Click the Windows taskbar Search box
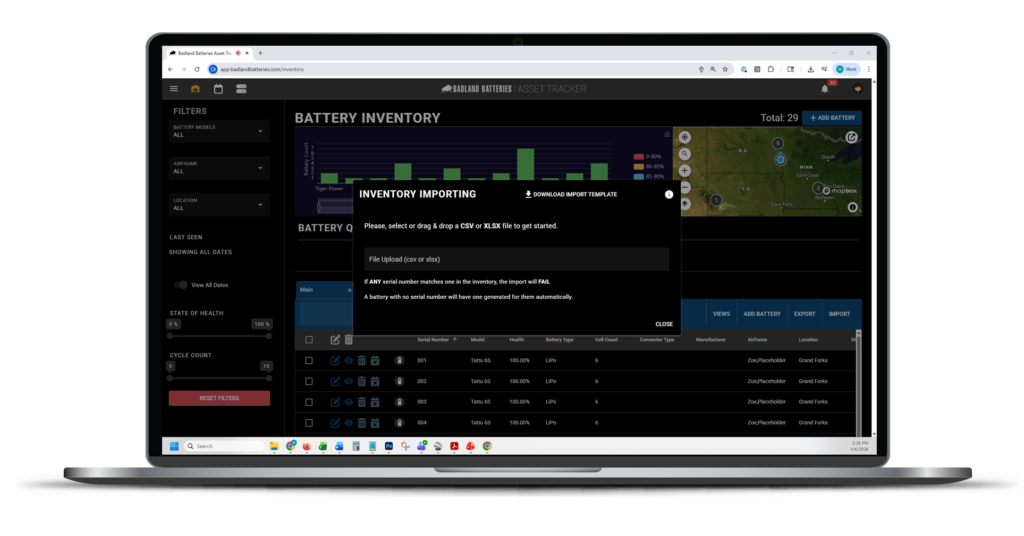This screenshot has height=536, width=1024. 224,447
